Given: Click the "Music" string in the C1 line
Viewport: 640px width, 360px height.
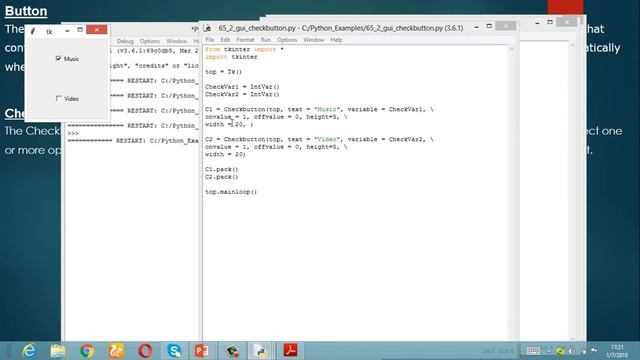Looking at the screenshot, I should pyautogui.click(x=327, y=109).
